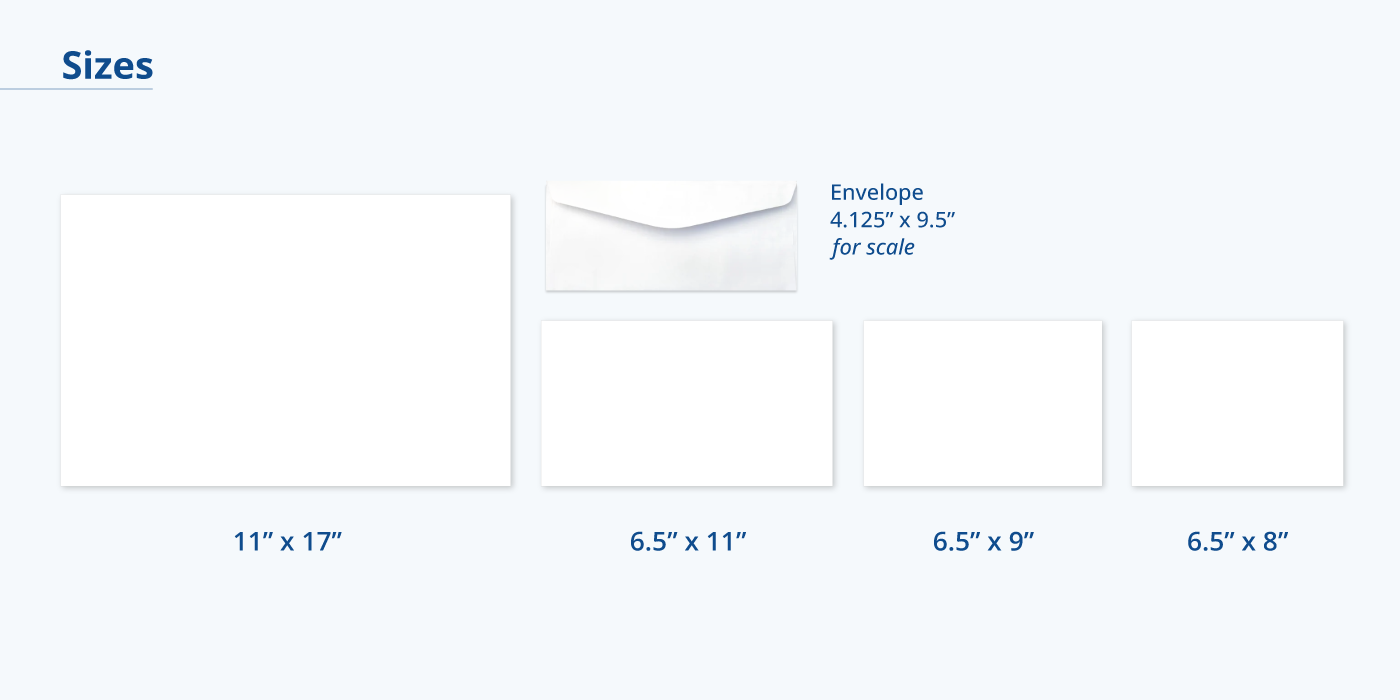This screenshot has height=700, width=1400.
Task: Select the smallest 6.5" x 8" sheet
Action: 1237,403
